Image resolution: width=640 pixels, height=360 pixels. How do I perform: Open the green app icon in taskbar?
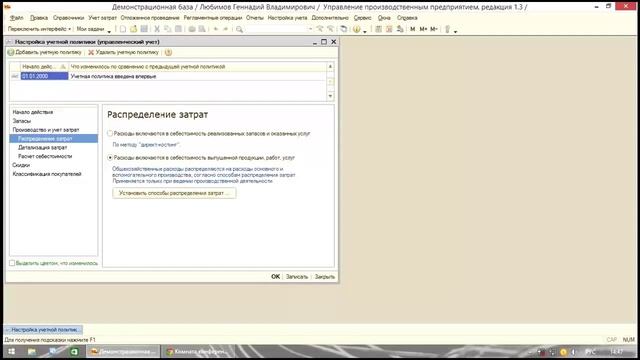pyautogui.click(x=74, y=351)
